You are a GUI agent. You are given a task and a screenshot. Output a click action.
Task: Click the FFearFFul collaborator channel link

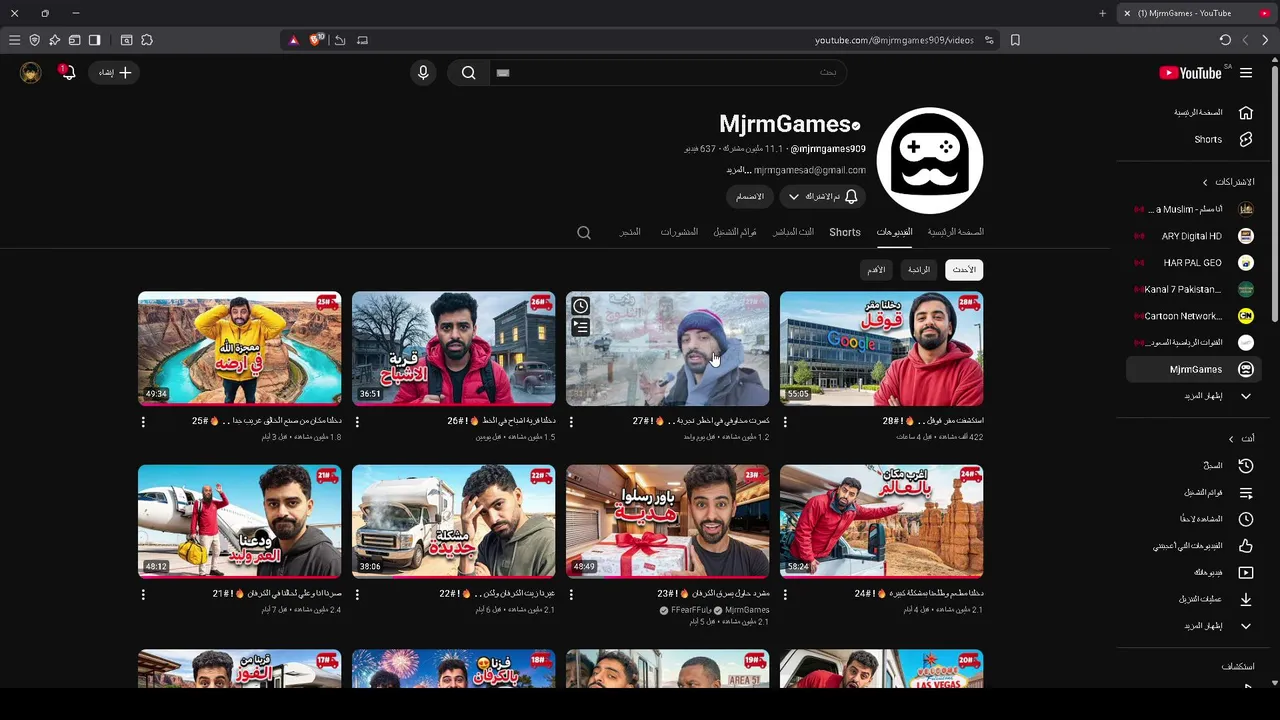coord(691,610)
